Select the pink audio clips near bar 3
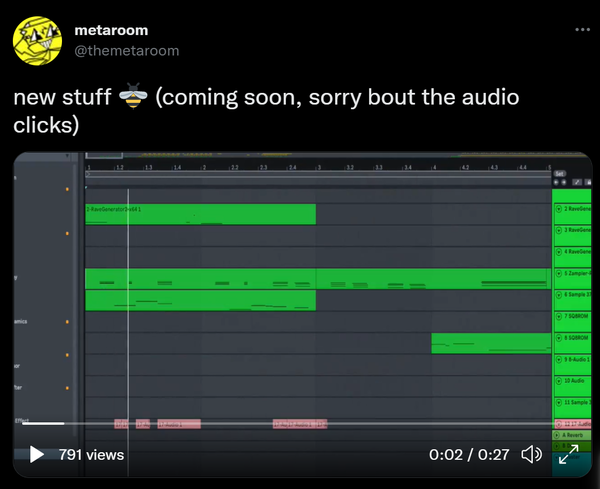 point(300,424)
